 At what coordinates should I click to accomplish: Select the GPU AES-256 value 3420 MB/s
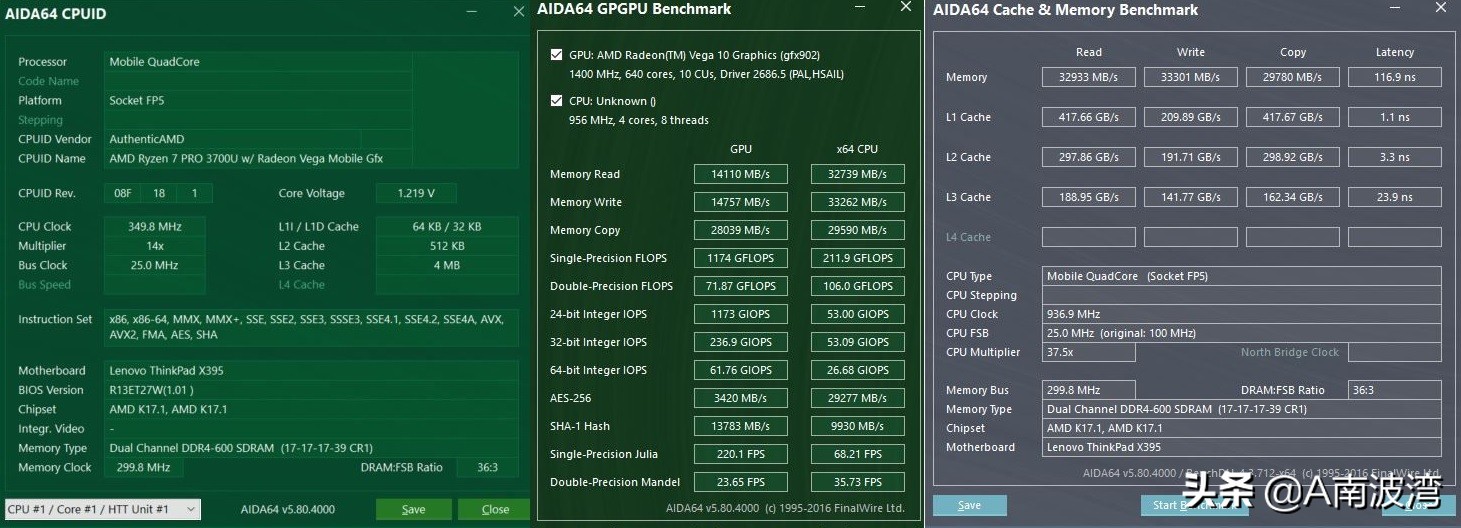tap(740, 398)
